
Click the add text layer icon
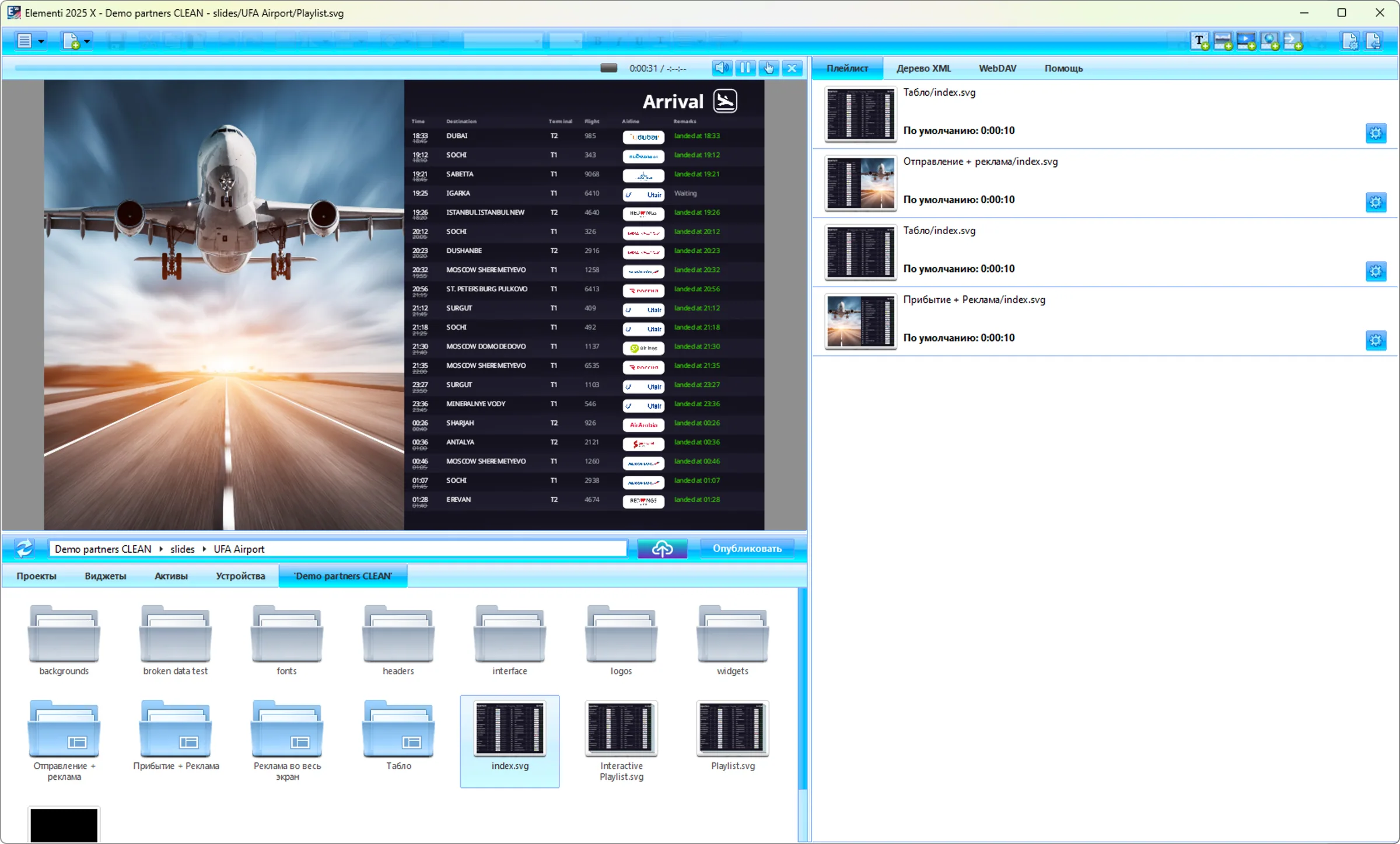(x=1199, y=41)
